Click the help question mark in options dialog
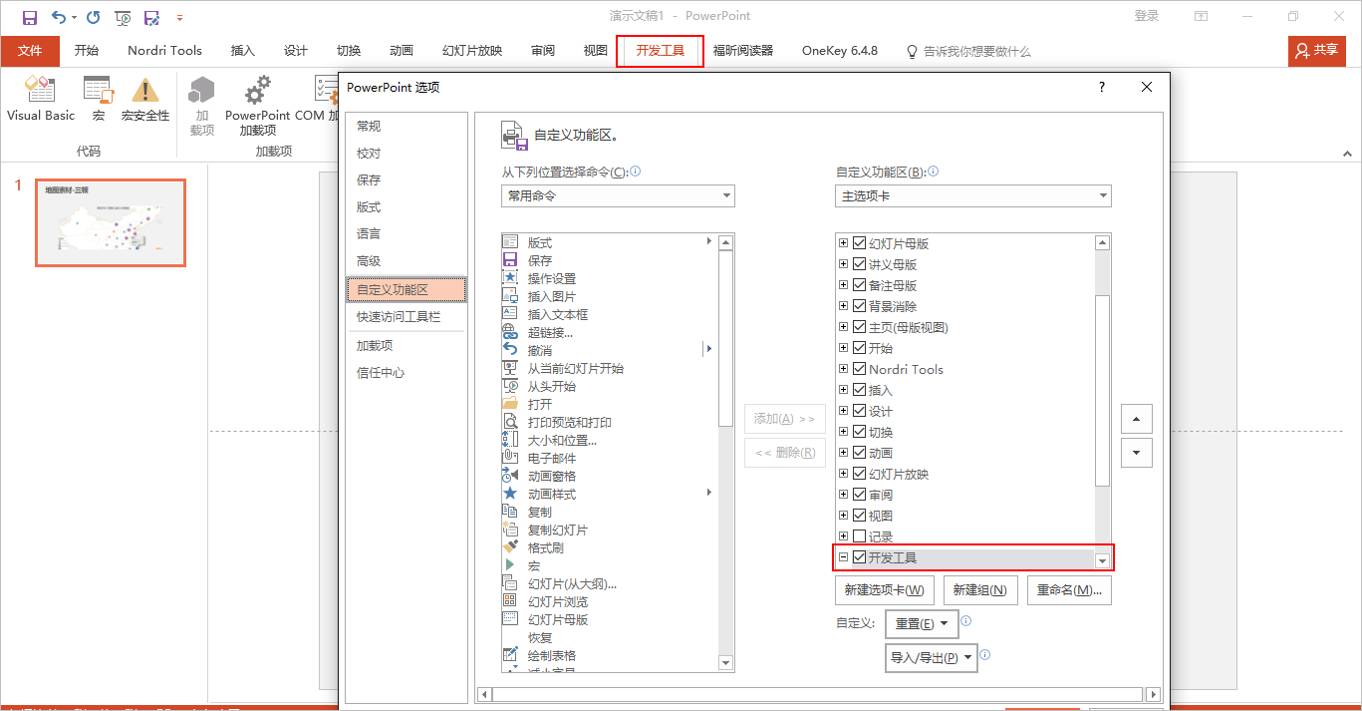The height and width of the screenshot is (711, 1362). [1102, 88]
